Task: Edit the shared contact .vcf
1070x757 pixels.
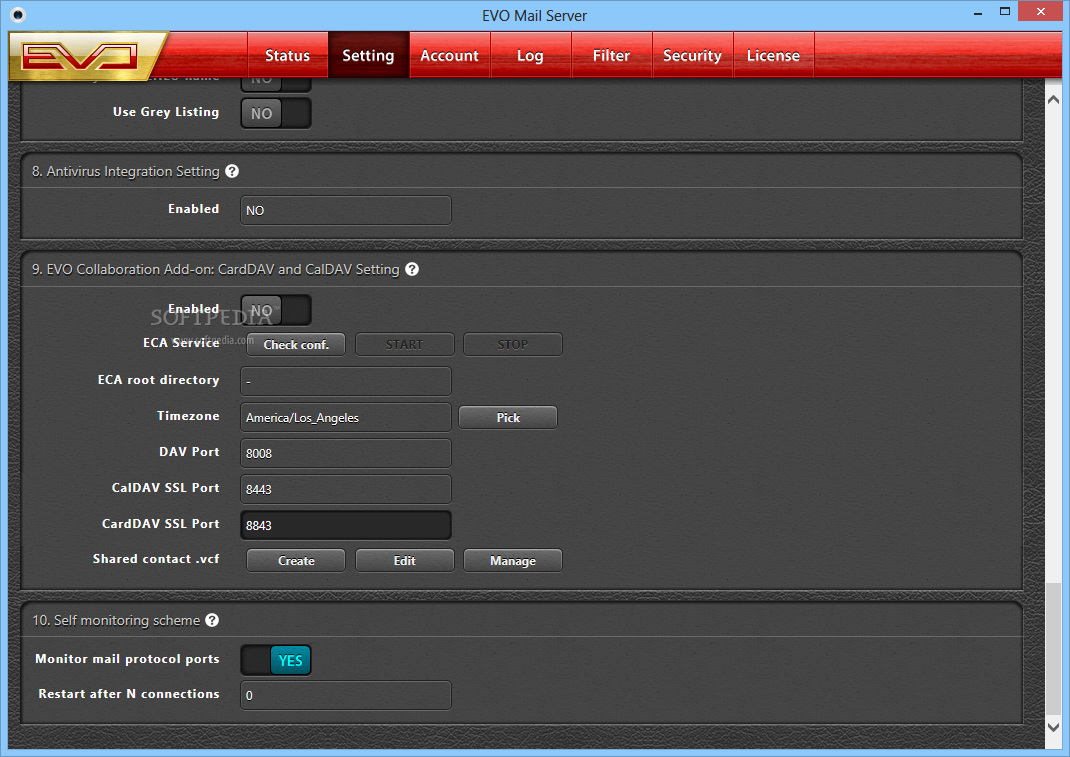Action: tap(405, 560)
